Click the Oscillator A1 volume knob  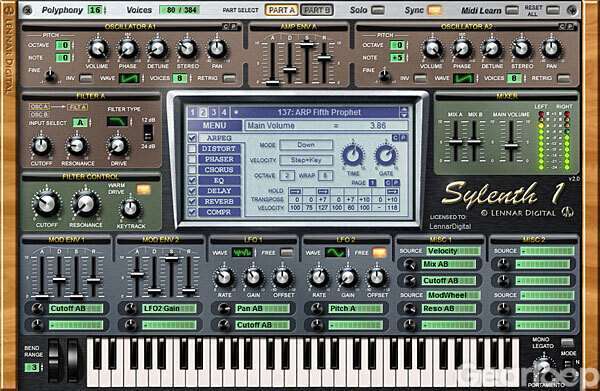[x=98, y=49]
